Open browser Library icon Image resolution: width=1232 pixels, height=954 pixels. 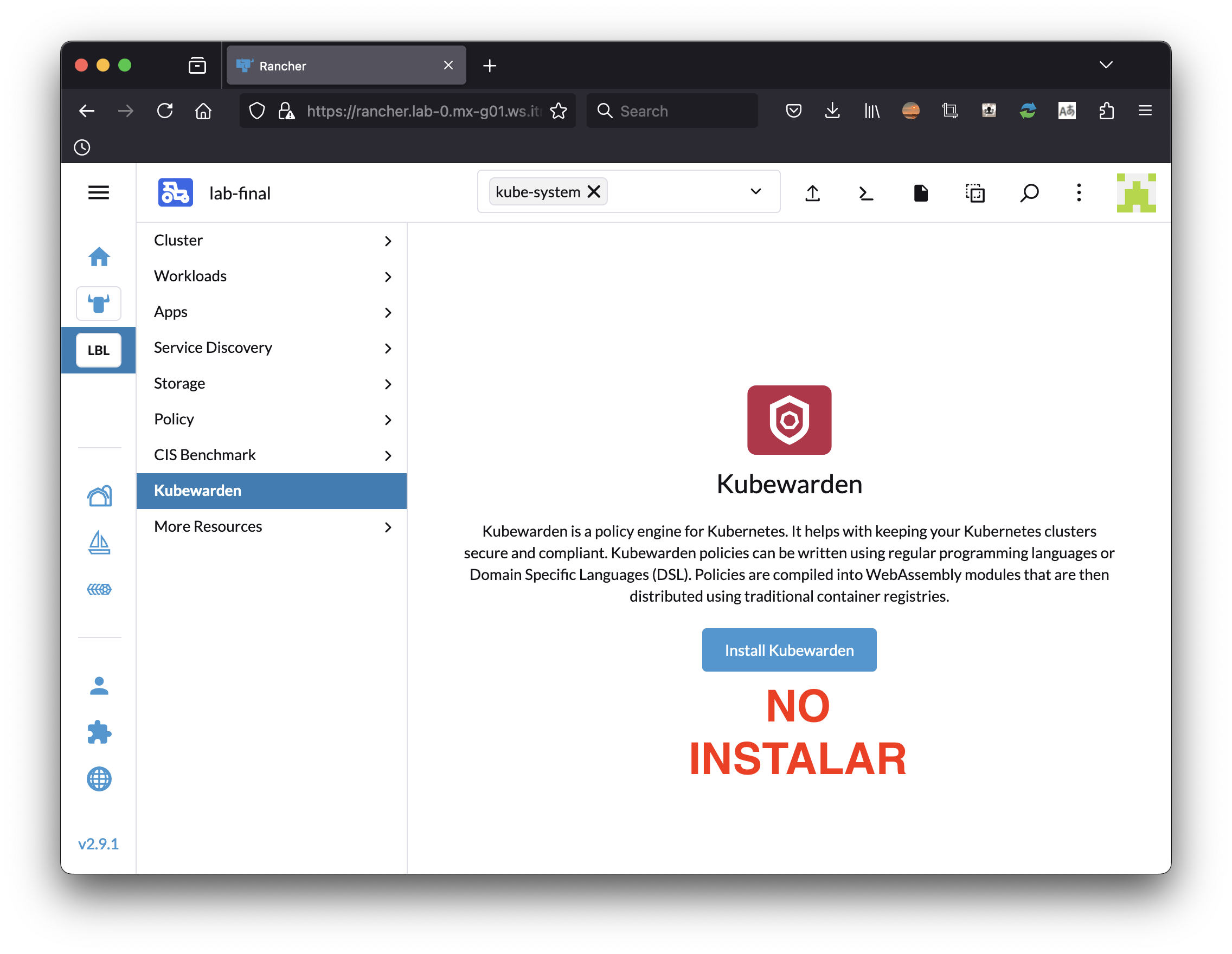click(x=871, y=111)
